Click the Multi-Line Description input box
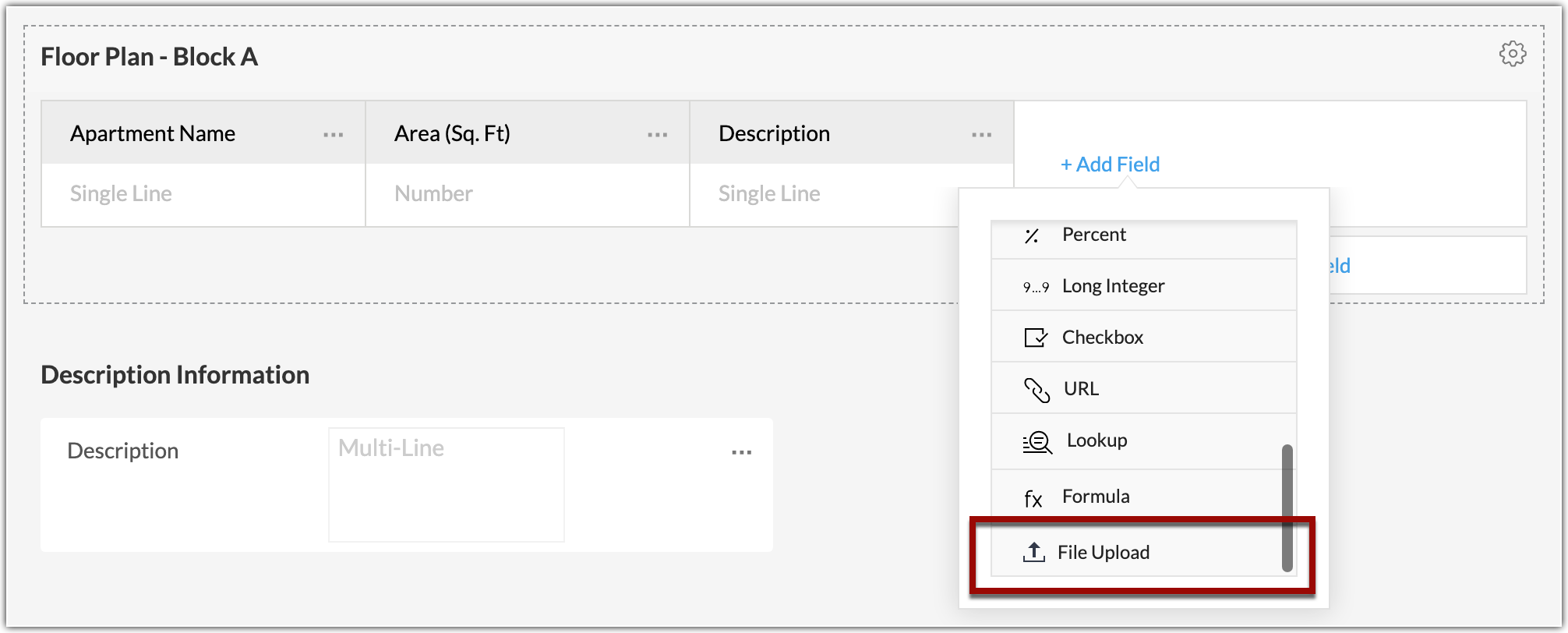 pos(446,483)
